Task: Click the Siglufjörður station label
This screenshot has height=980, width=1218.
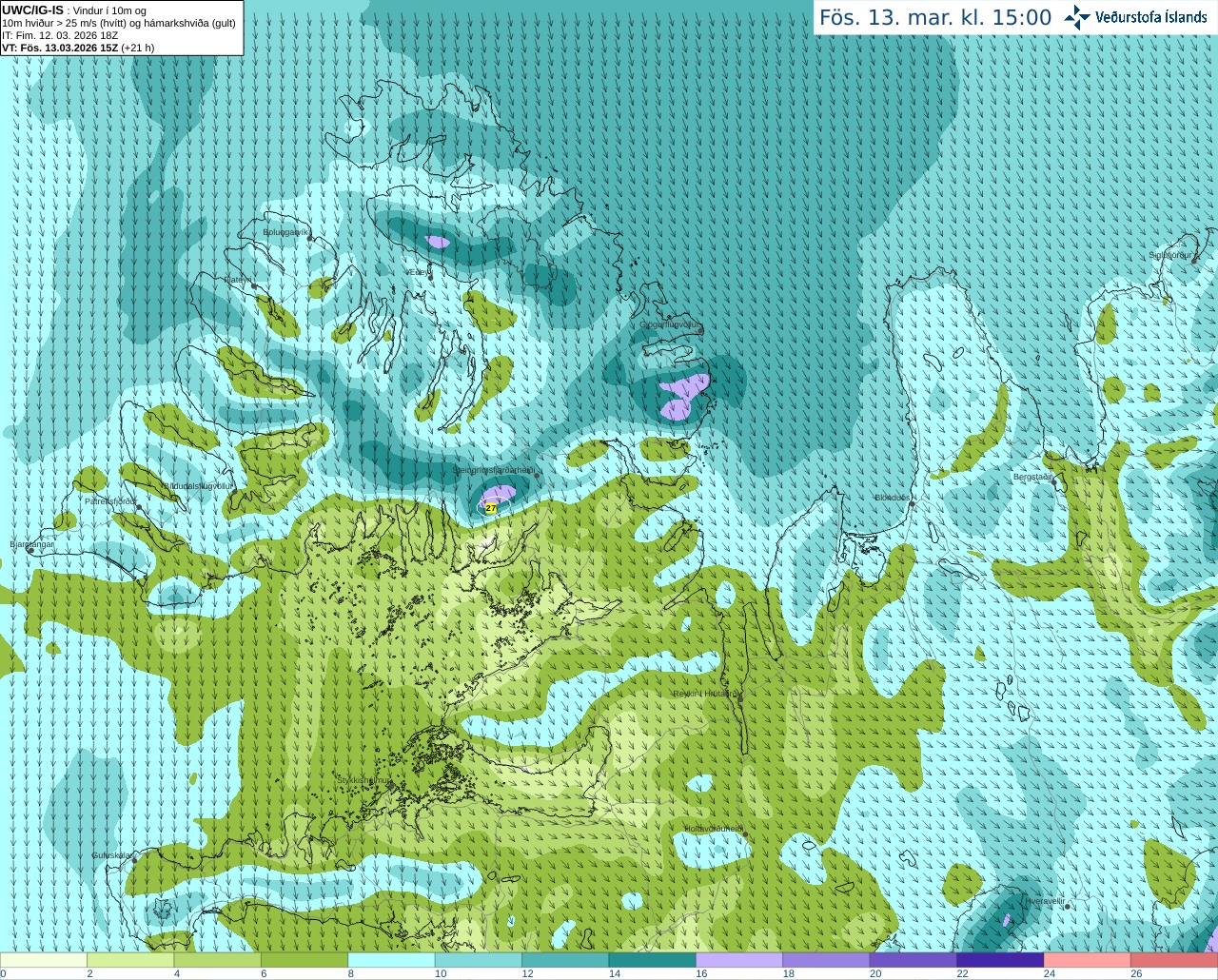Action: point(1169,255)
